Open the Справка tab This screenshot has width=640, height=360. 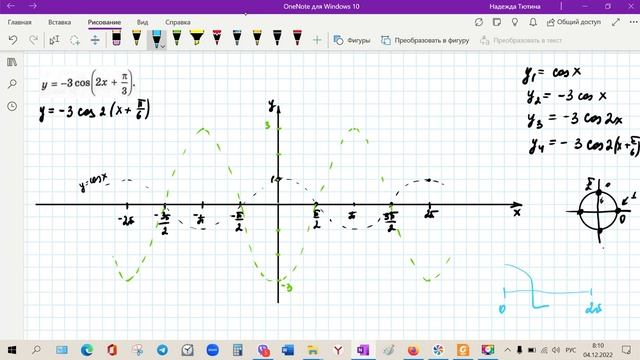click(x=178, y=22)
